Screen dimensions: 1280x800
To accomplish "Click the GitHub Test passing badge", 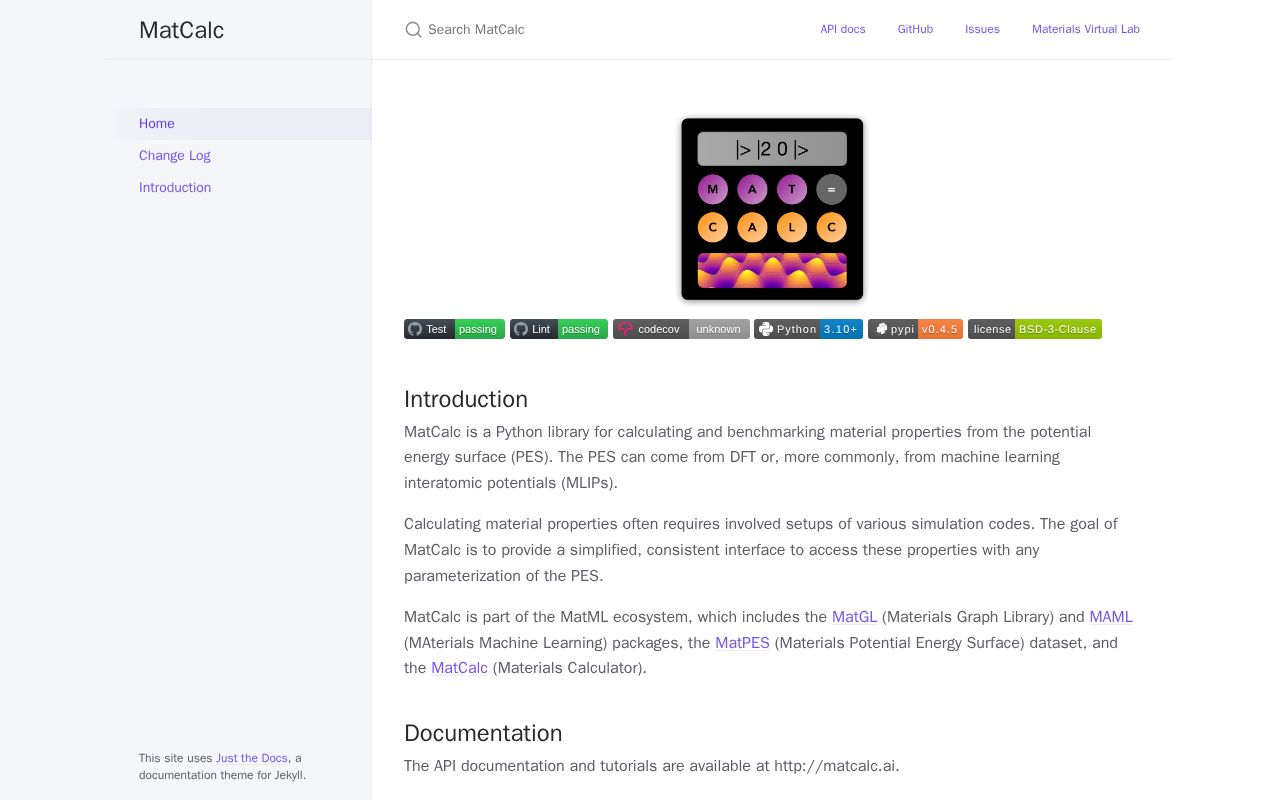I will point(454,329).
